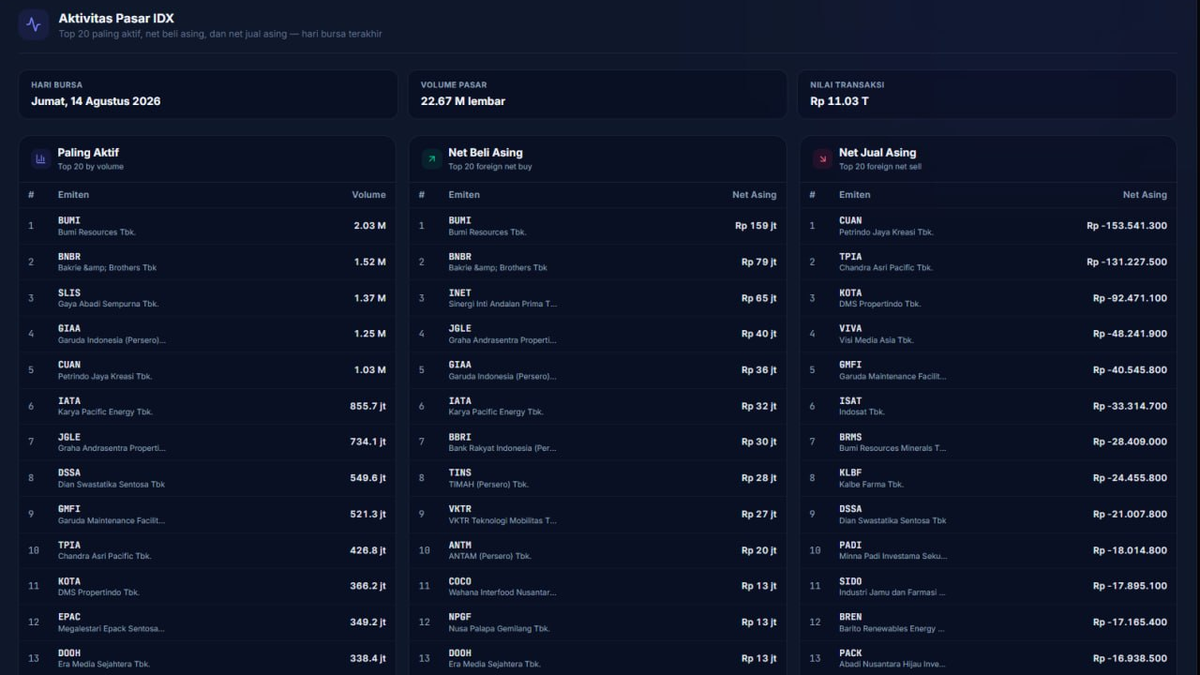Select EPAC Megalestari Epack Sentosa row
Screen dimensions: 1200x675
coord(207,622)
